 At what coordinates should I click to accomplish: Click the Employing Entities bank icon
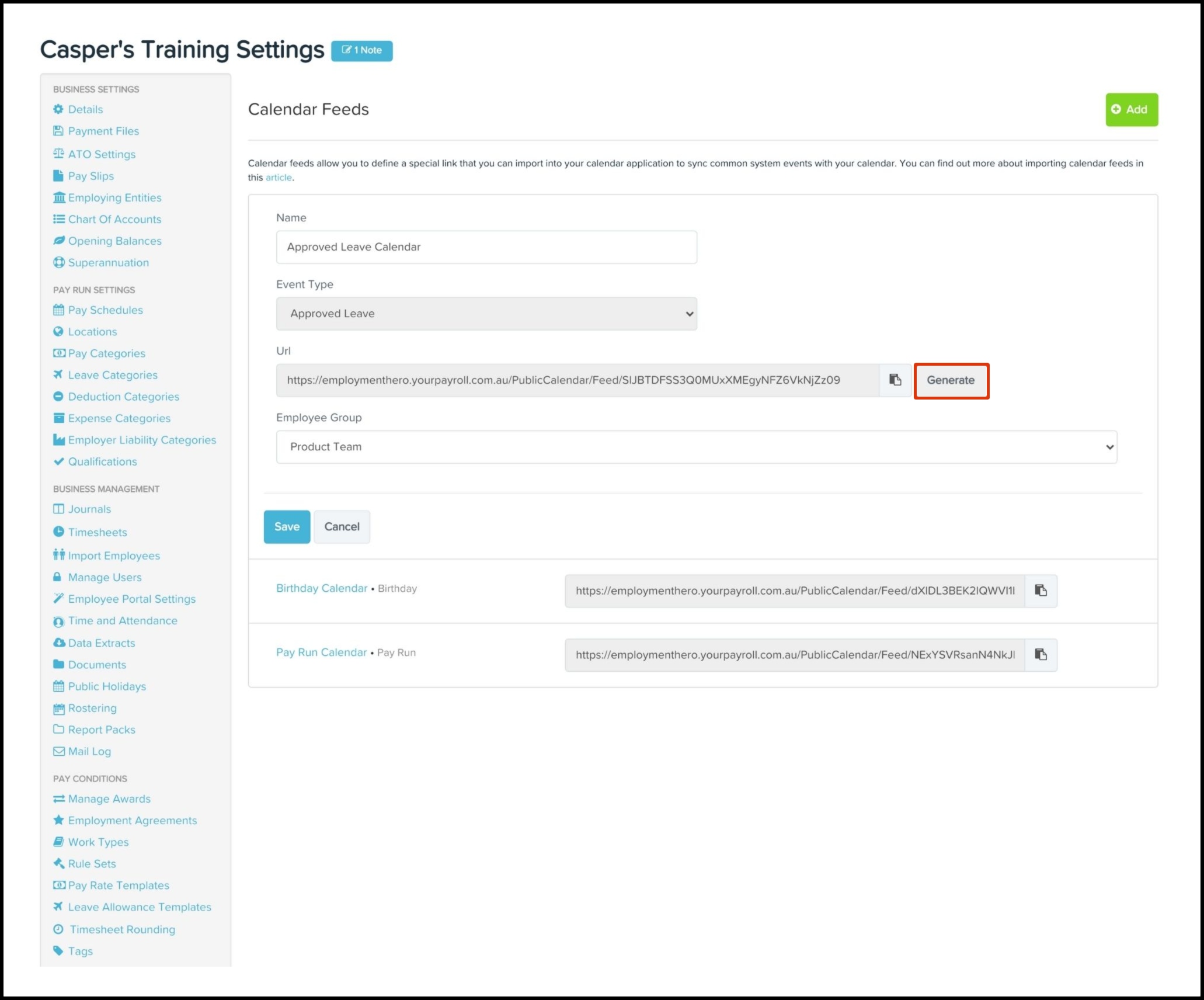pos(58,198)
